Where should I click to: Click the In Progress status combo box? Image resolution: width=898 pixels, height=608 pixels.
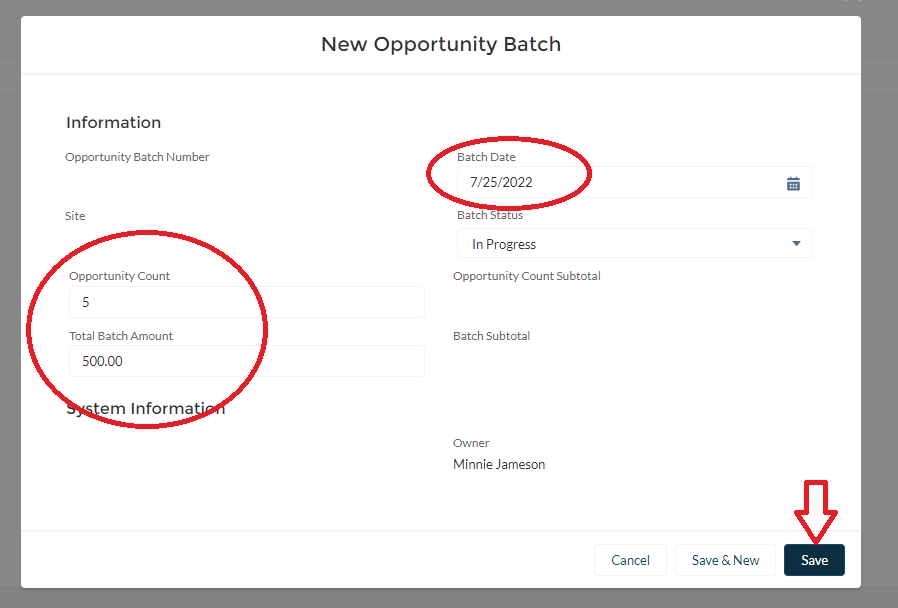point(620,244)
